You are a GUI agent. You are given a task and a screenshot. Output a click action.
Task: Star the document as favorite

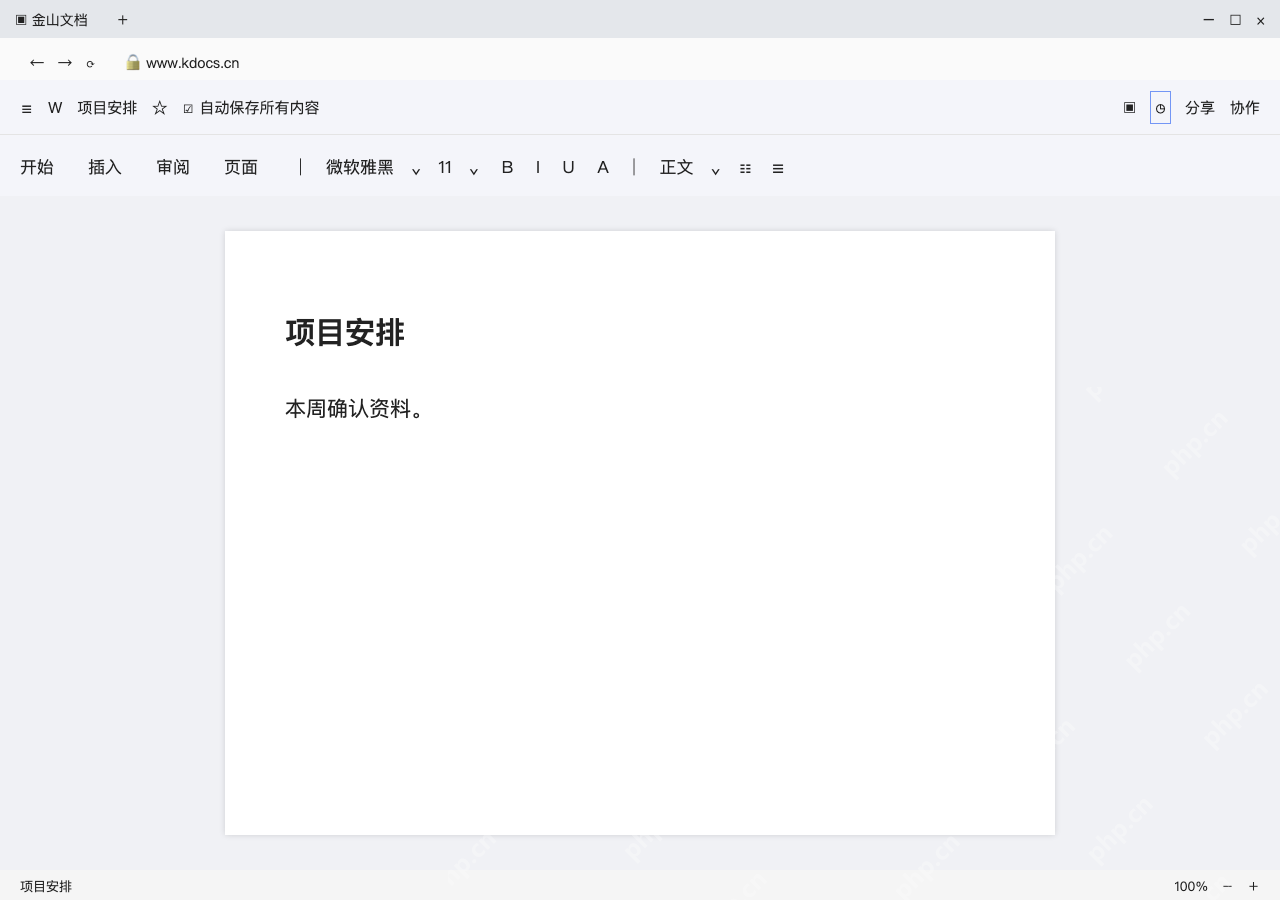[x=159, y=108]
